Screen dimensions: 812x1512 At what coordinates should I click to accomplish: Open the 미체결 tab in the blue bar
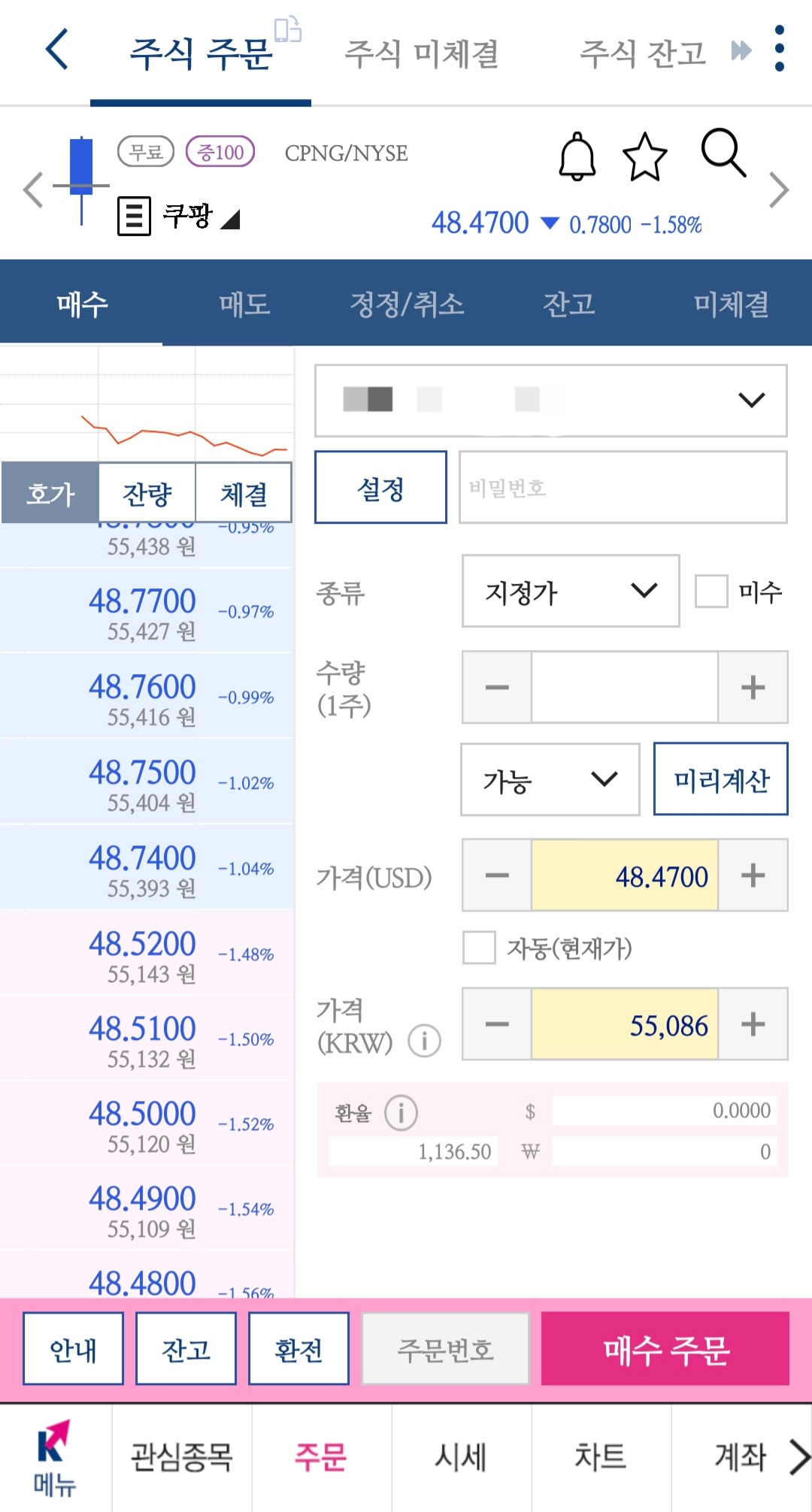click(731, 304)
